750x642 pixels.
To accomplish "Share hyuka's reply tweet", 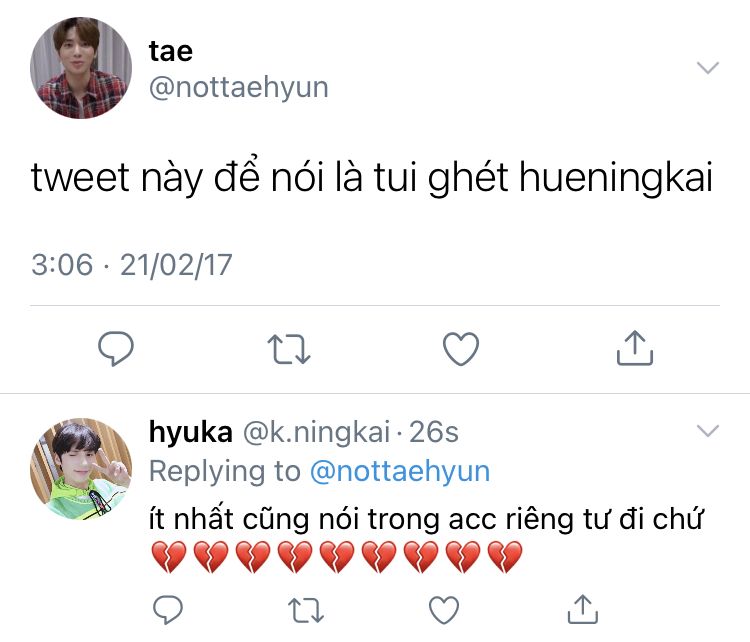I will [582, 608].
